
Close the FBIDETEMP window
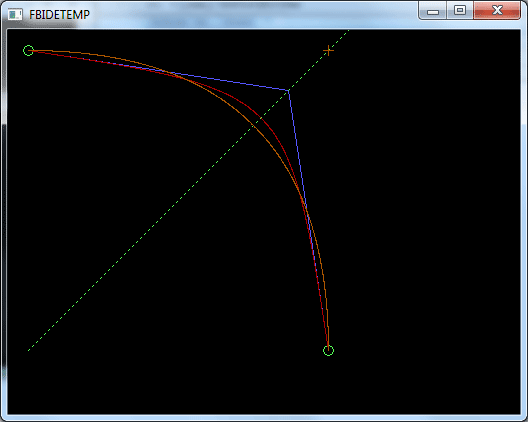tap(497, 11)
